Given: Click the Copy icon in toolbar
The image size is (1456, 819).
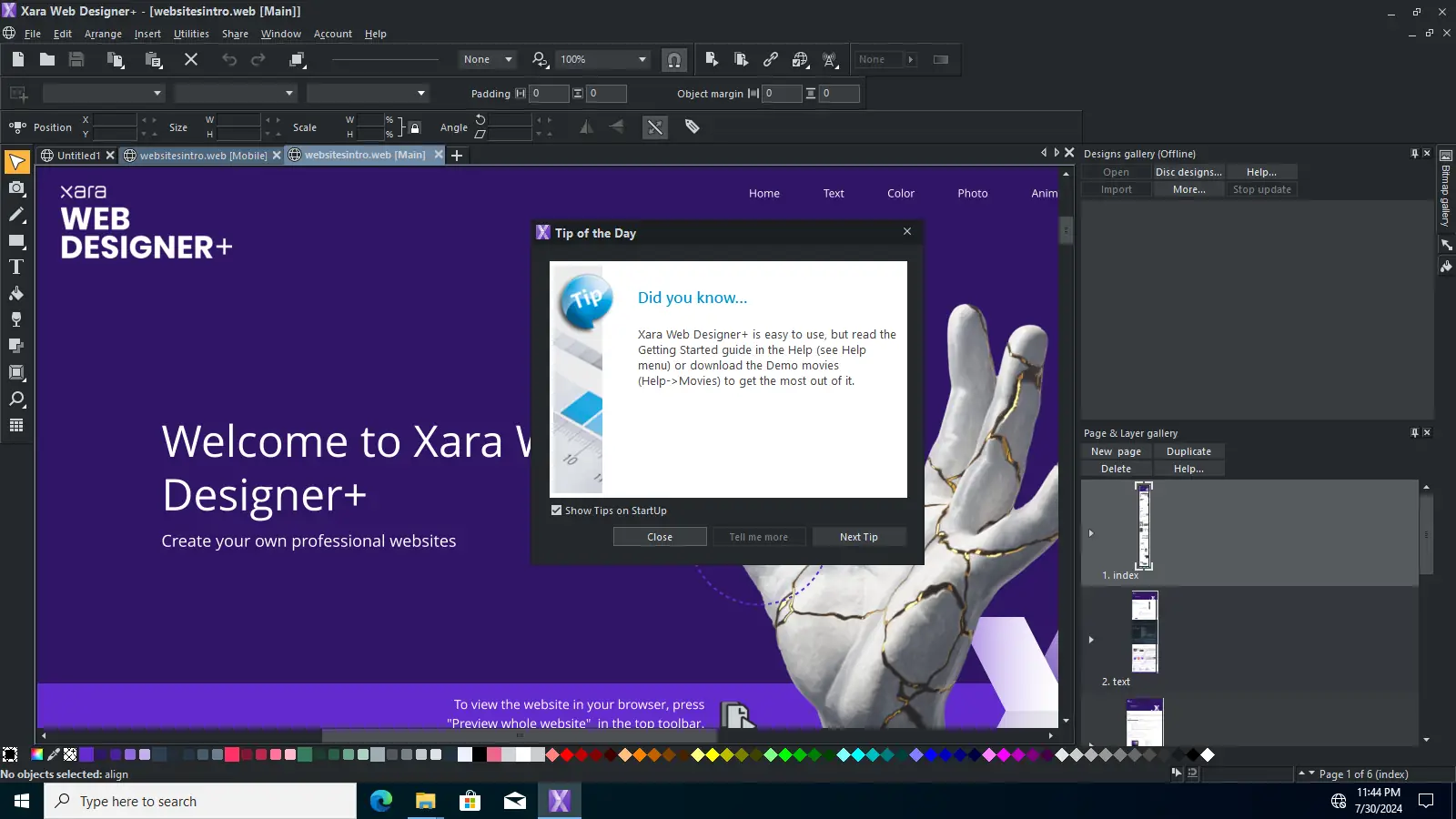Looking at the screenshot, I should pos(116,59).
